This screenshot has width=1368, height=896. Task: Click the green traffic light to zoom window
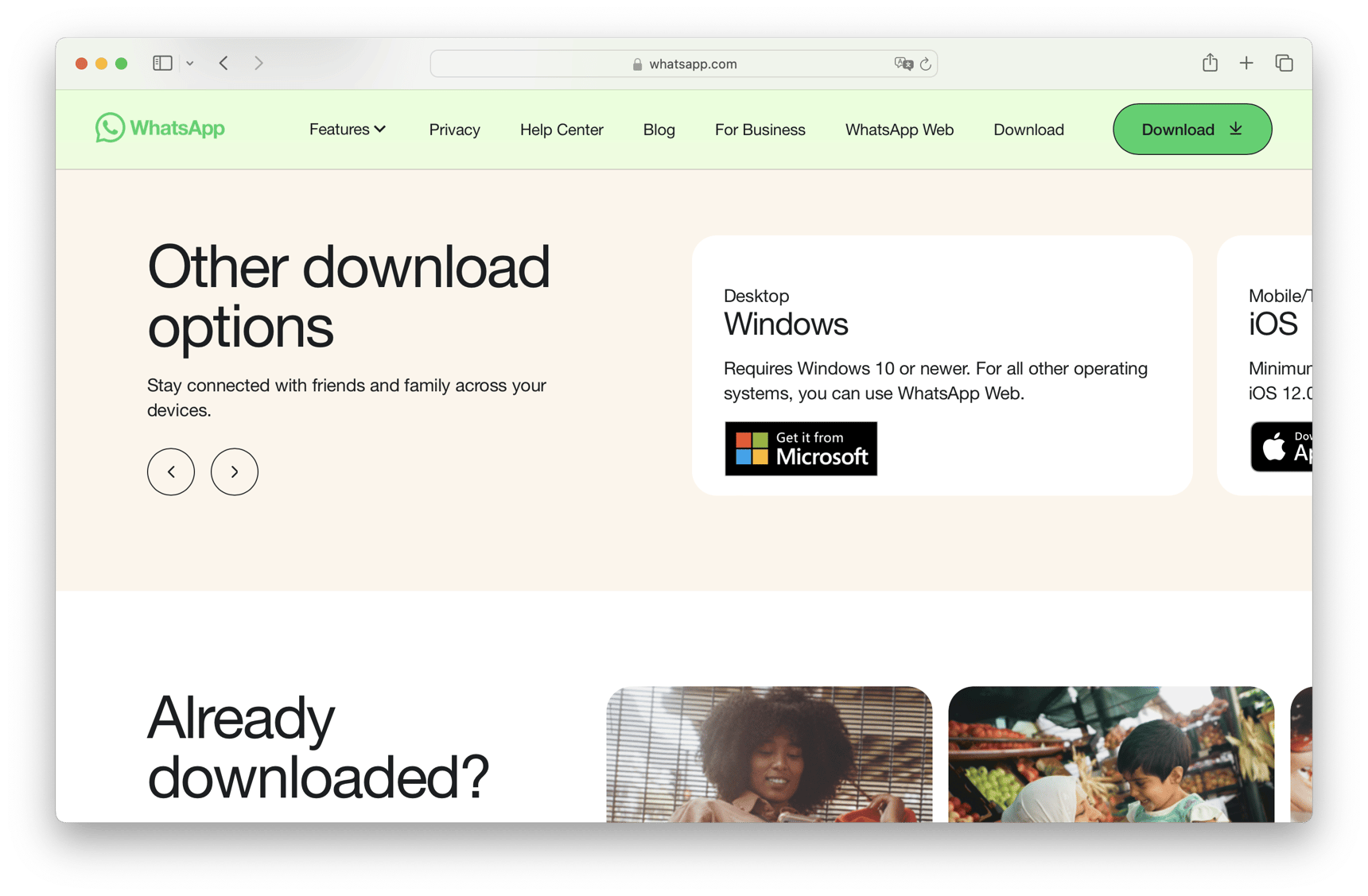pos(121,63)
